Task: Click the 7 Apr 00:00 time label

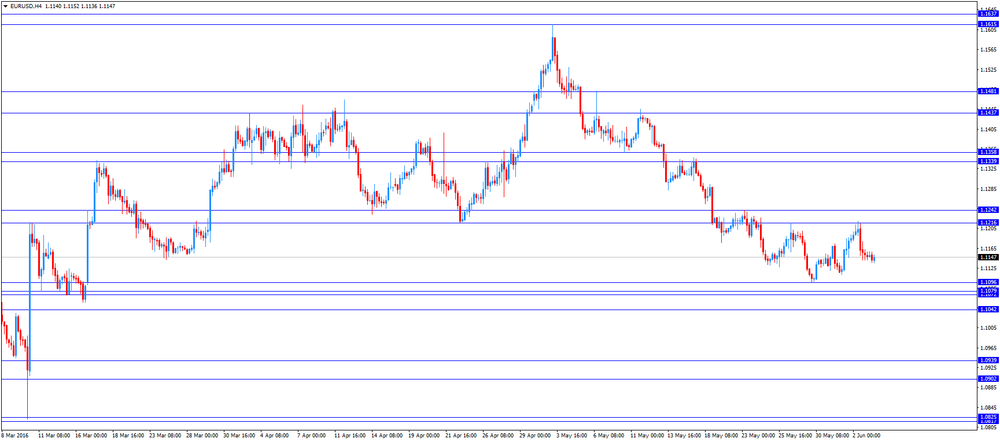Action: click(x=313, y=436)
